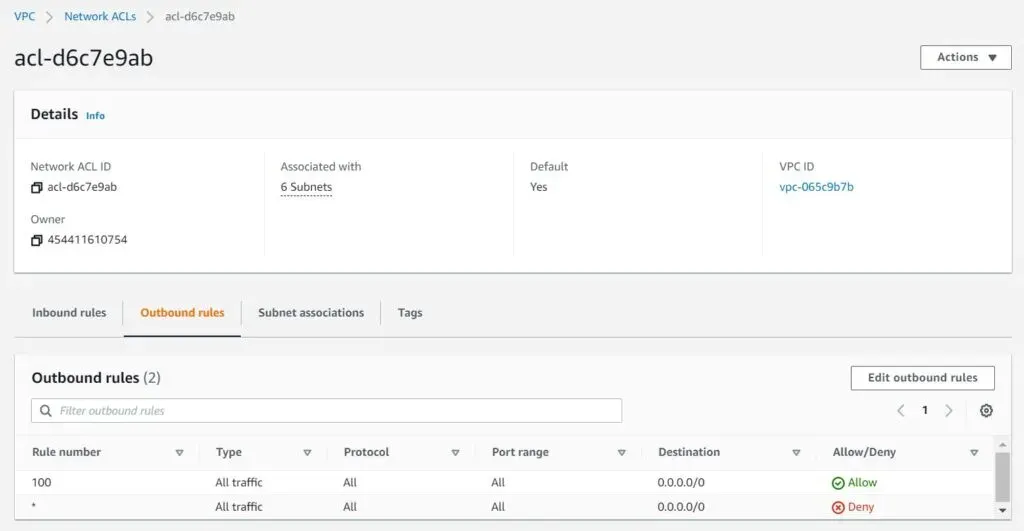1024x531 pixels.
Task: Copy the Owner ID 454411610754
Action: pyautogui.click(x=37, y=240)
